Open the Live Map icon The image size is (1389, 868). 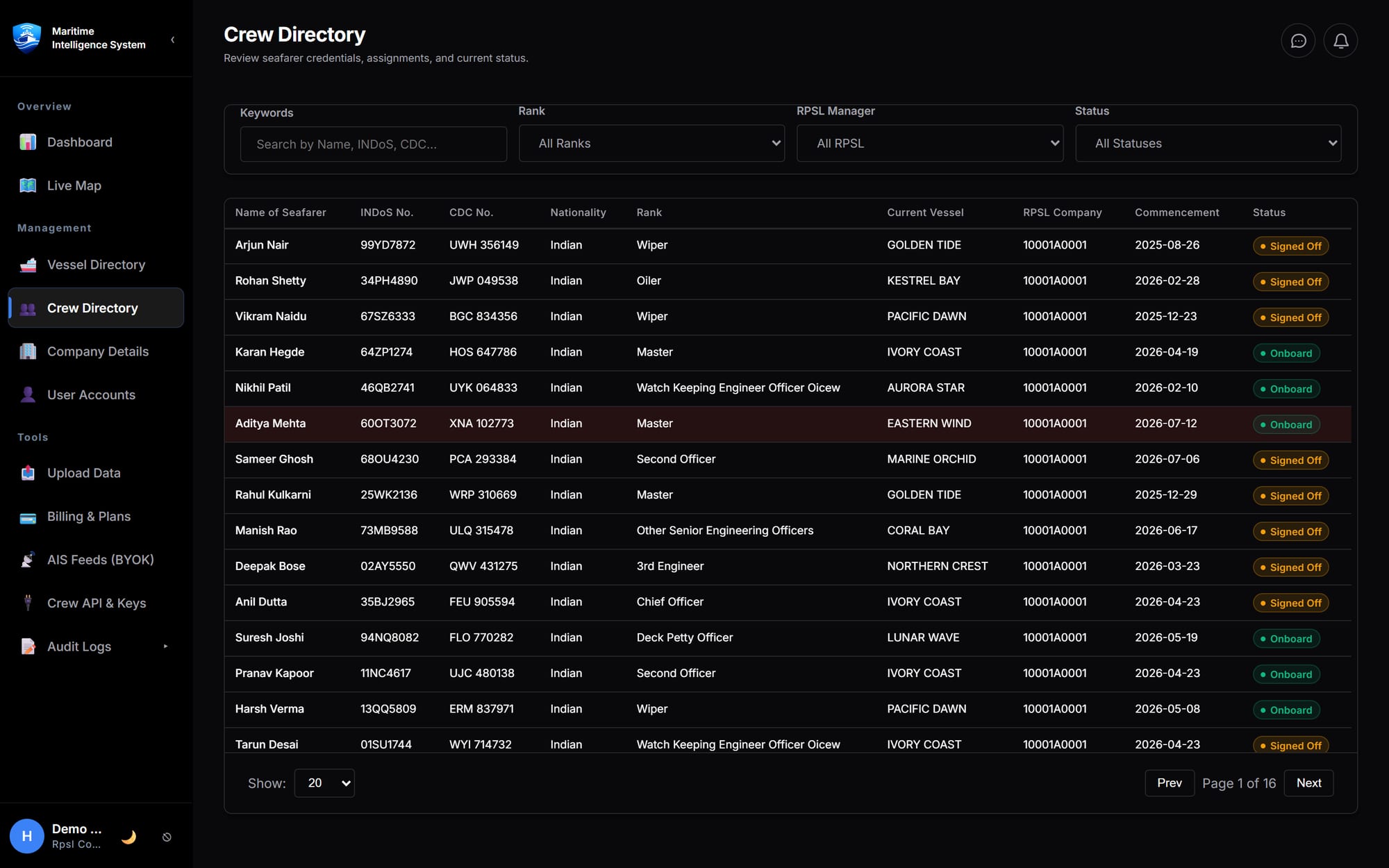click(28, 185)
